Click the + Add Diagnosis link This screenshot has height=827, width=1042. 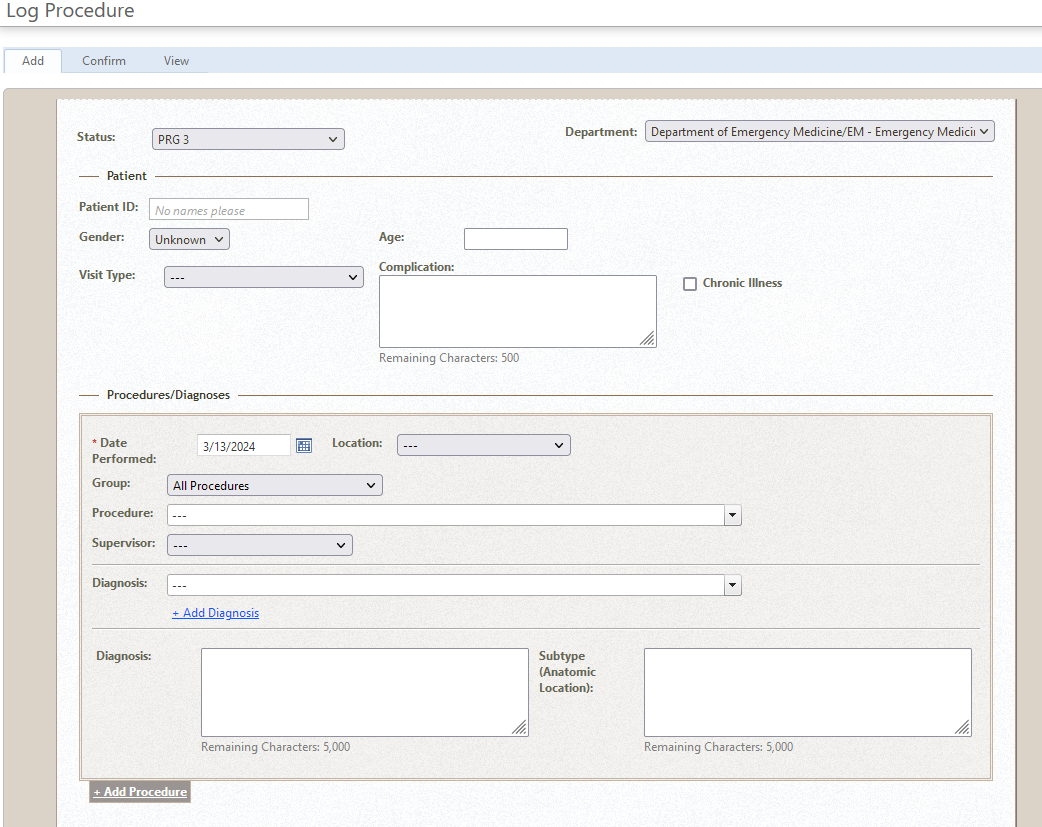click(215, 613)
